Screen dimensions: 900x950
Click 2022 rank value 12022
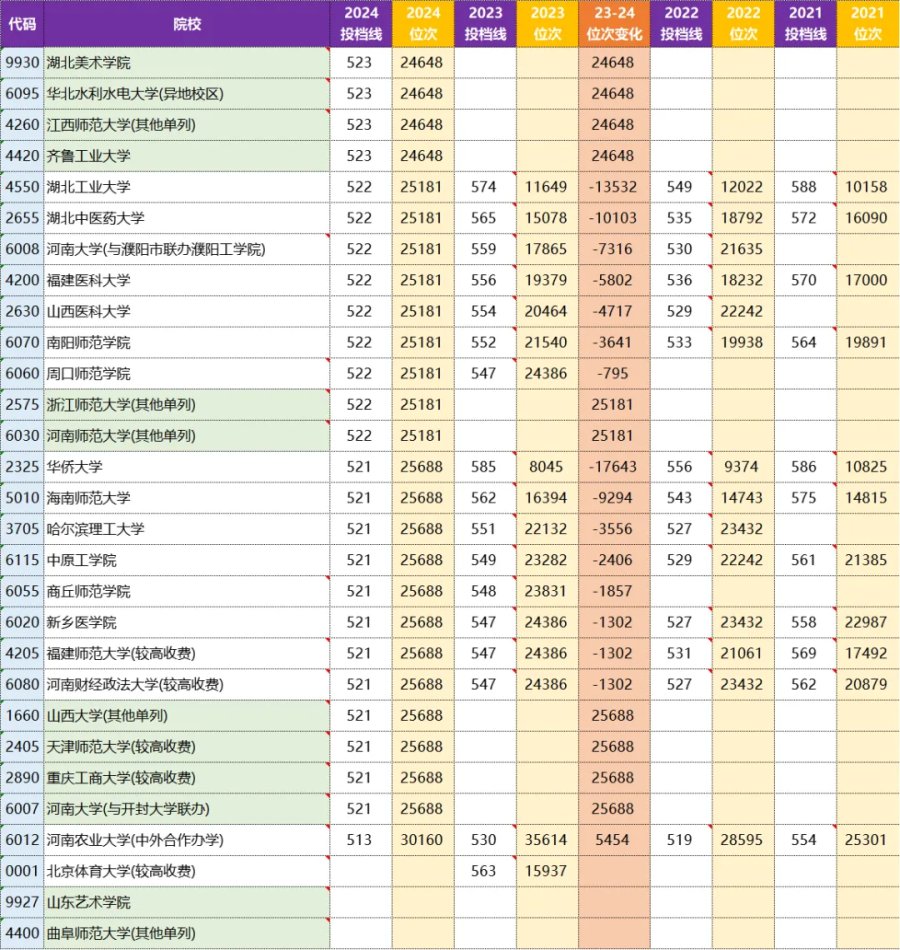tap(742, 187)
